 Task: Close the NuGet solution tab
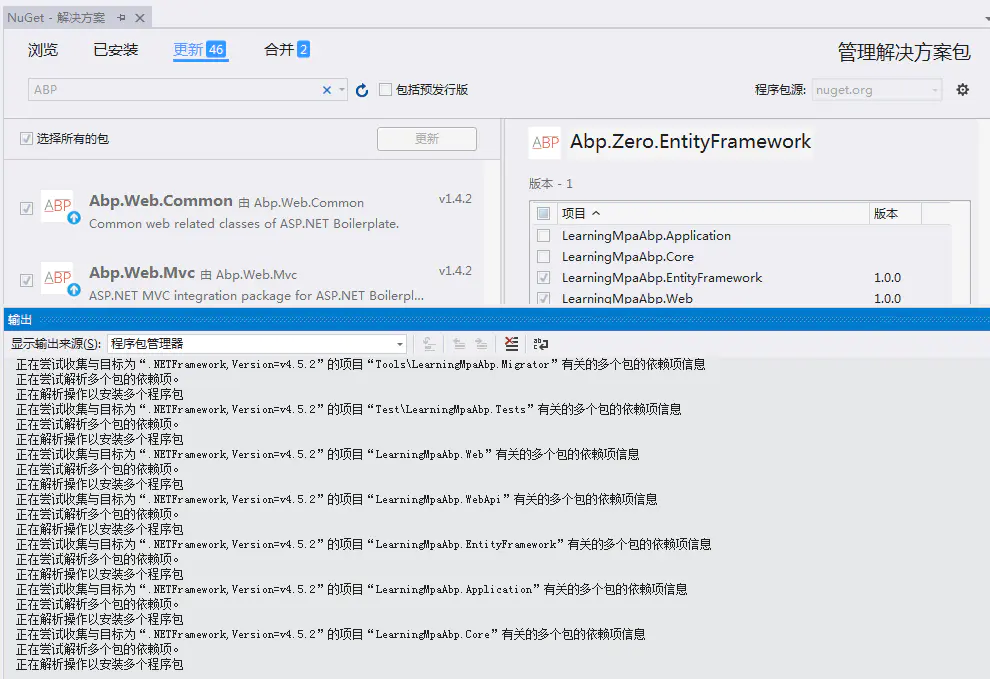point(140,18)
